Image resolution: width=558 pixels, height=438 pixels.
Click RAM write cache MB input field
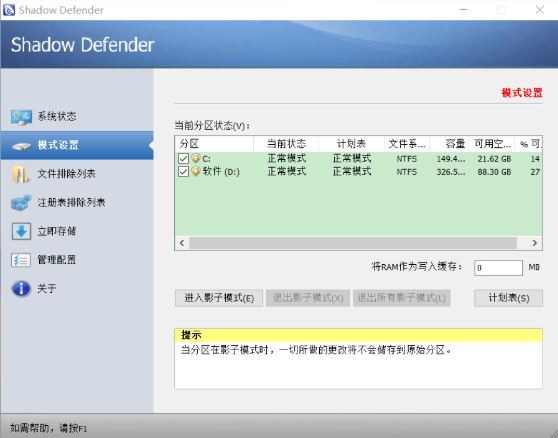[x=498, y=268]
